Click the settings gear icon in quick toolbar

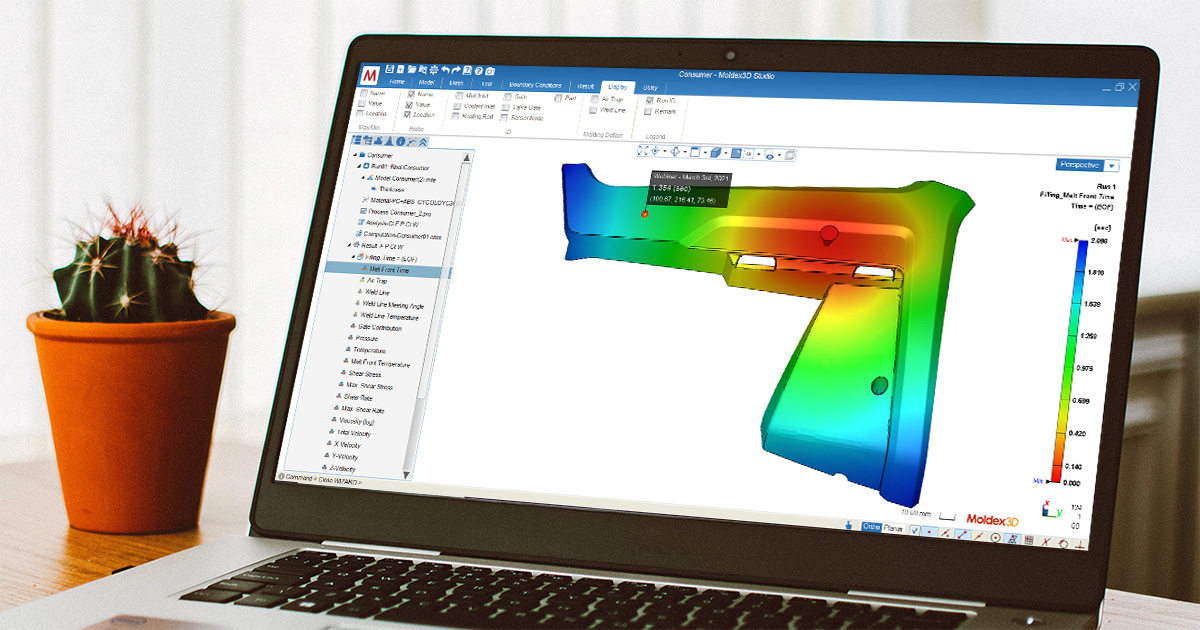pos(434,70)
